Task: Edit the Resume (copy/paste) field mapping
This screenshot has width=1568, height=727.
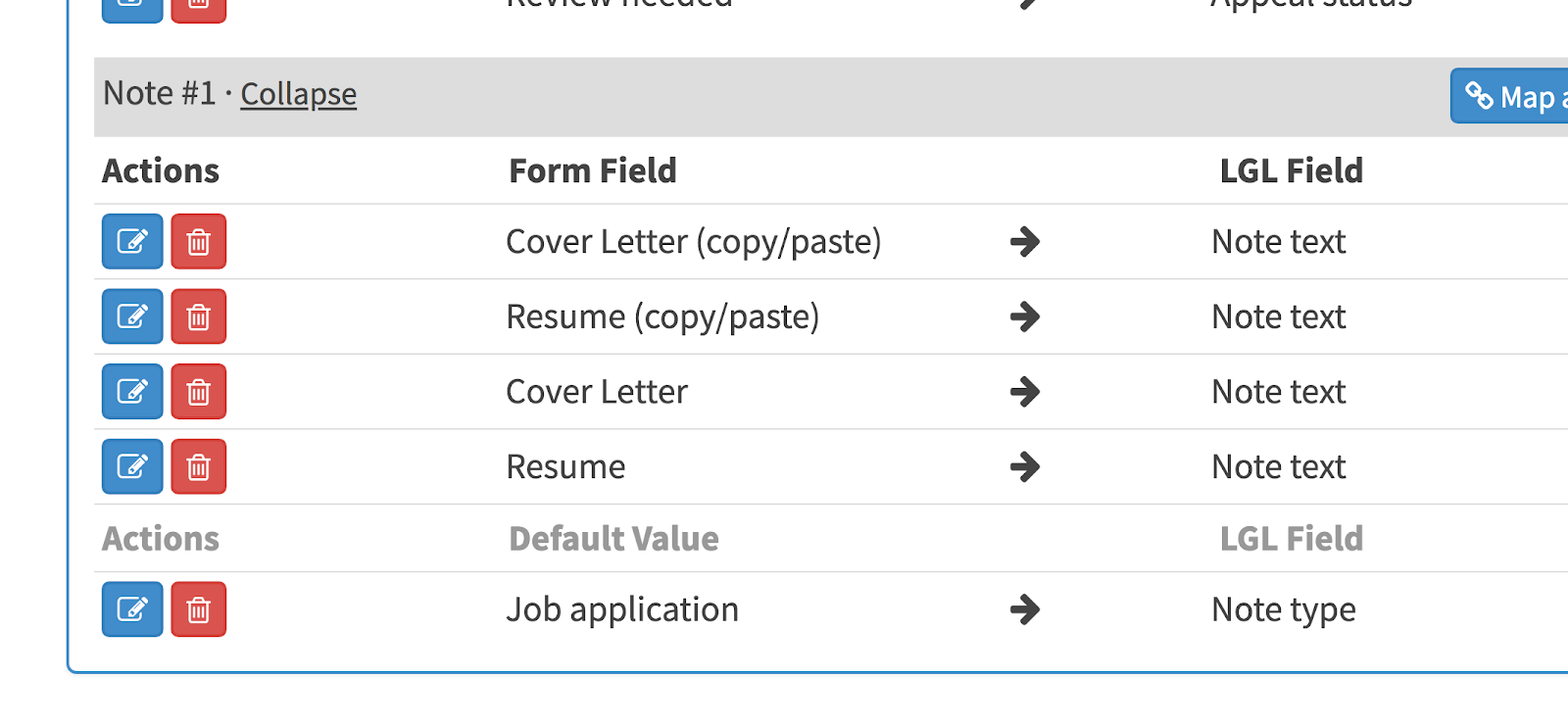Action: [x=132, y=316]
